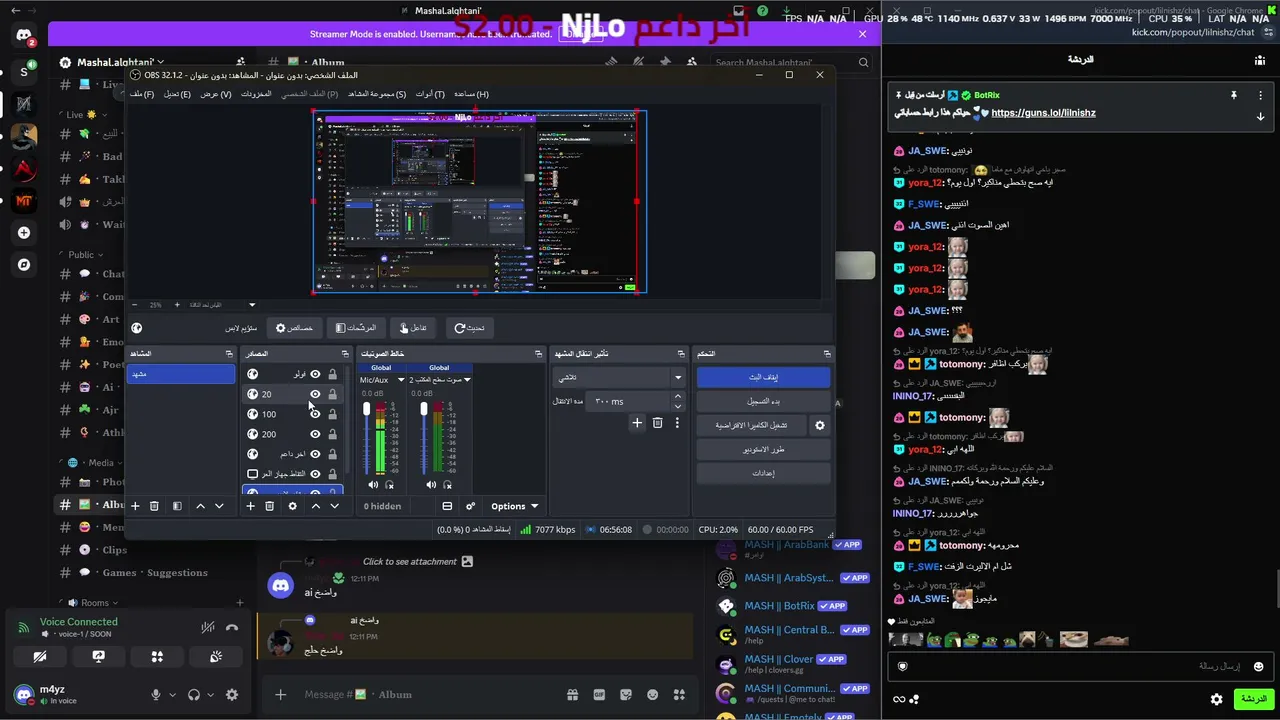This screenshot has width=1280, height=720.
Task: Add a scene transition with plus icon
Action: [637, 423]
